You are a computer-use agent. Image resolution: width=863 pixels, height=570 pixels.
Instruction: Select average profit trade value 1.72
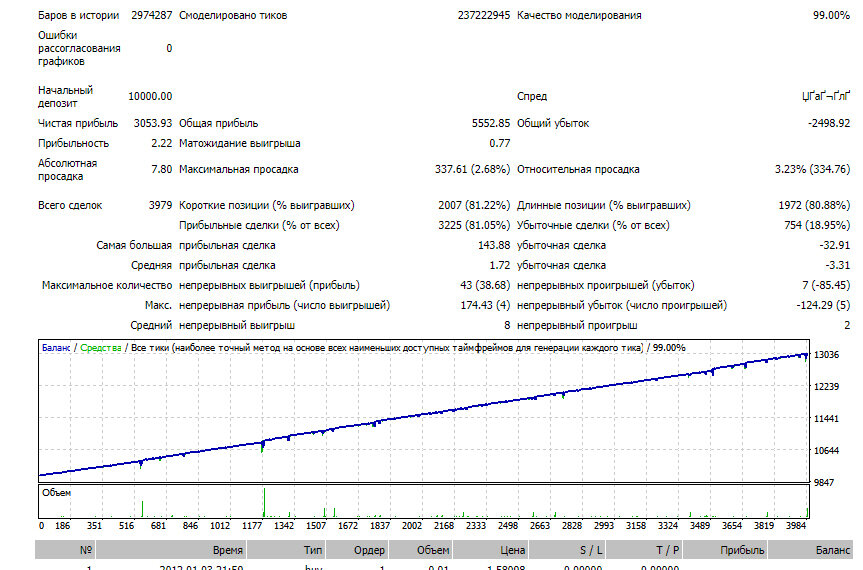(x=500, y=265)
